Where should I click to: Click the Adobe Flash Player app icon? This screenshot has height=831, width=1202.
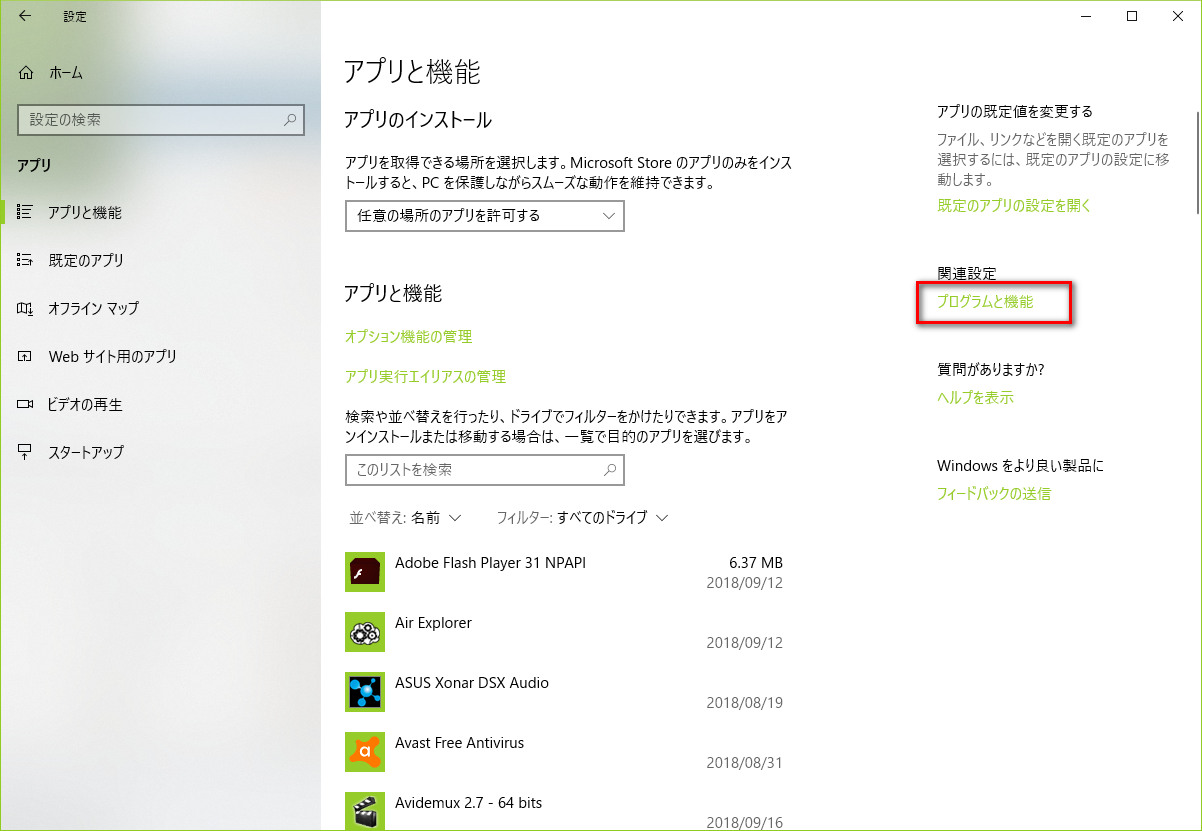point(364,572)
